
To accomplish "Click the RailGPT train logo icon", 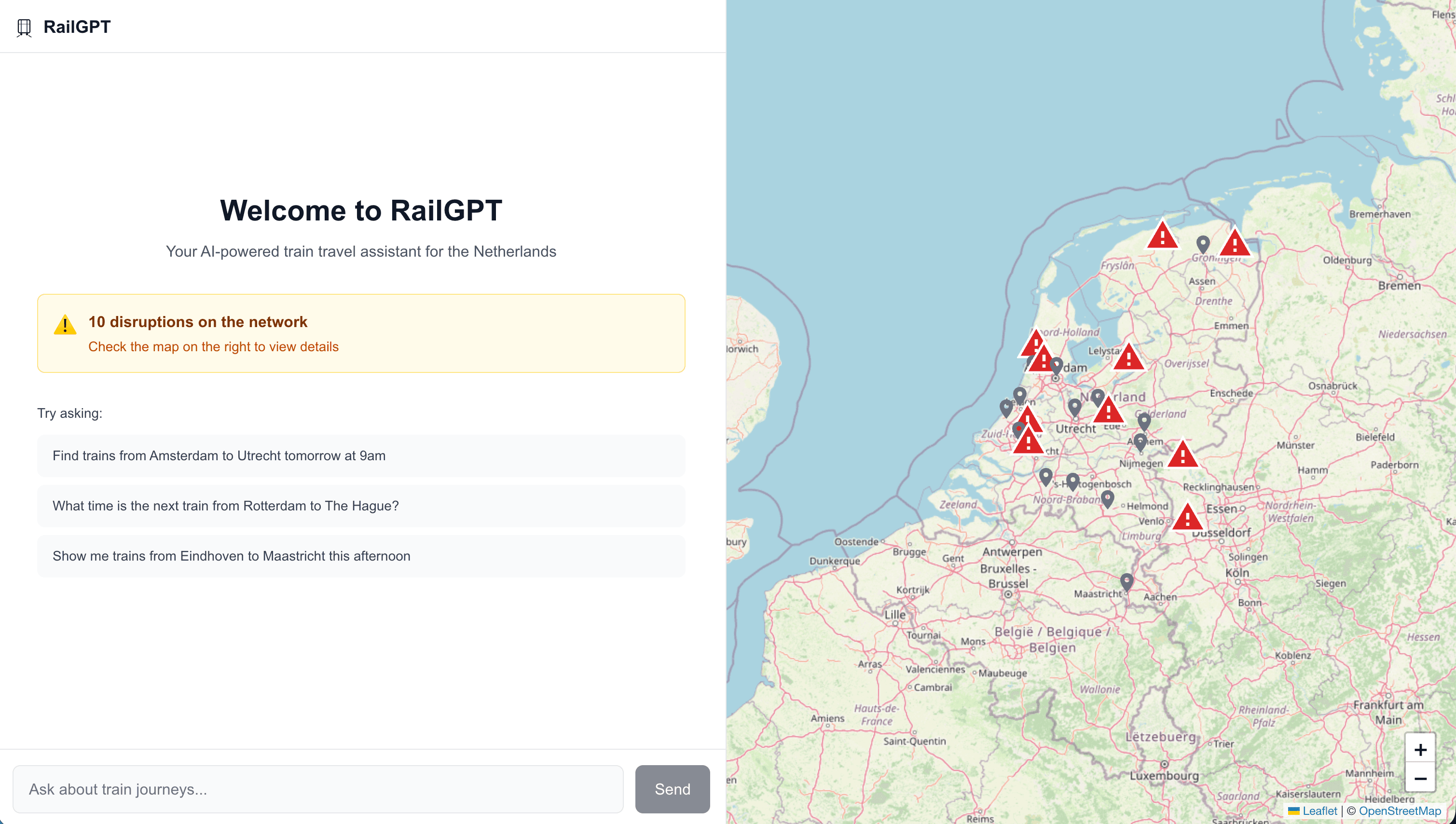I will point(24,27).
